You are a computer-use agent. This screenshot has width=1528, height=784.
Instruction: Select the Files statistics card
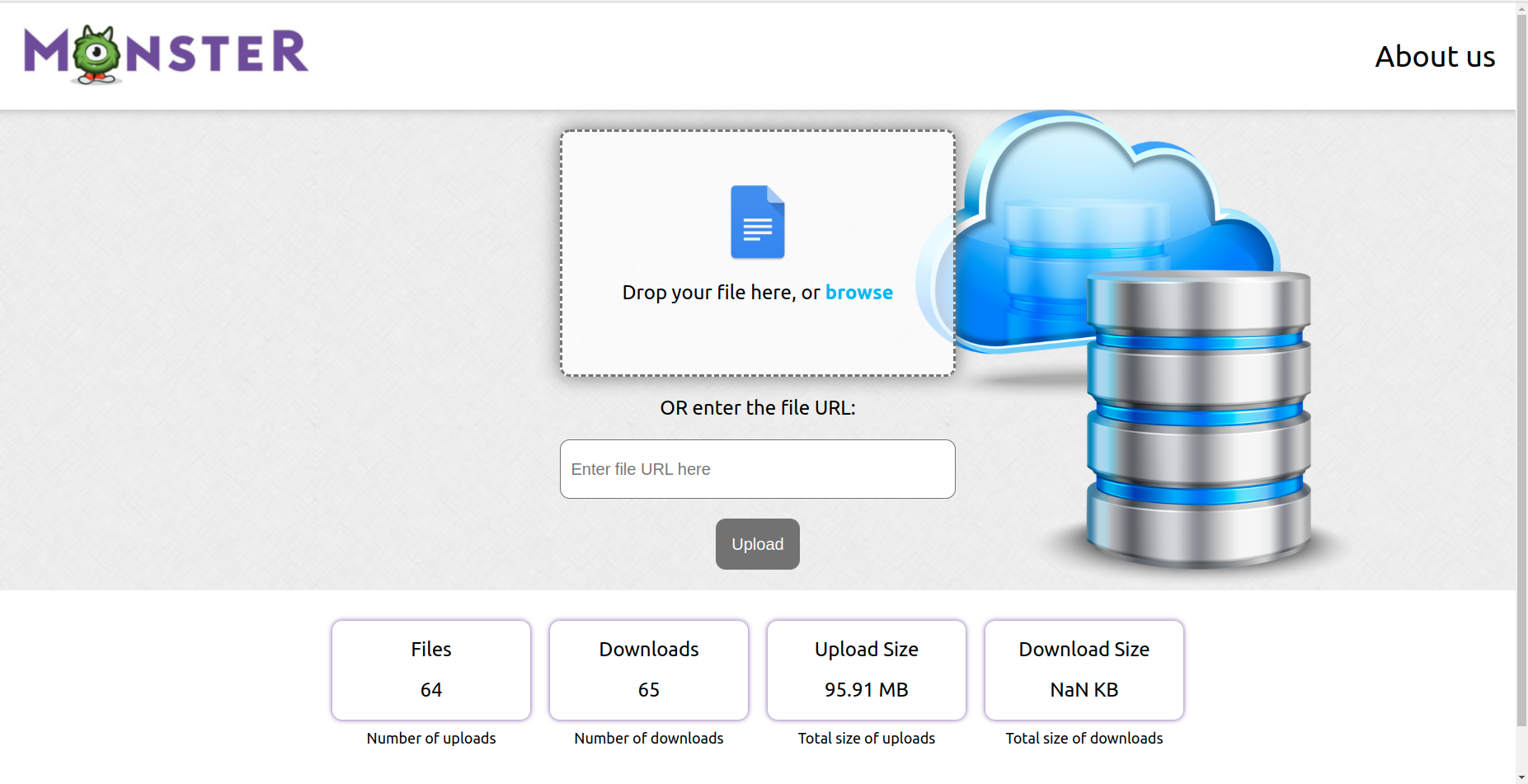pos(431,670)
